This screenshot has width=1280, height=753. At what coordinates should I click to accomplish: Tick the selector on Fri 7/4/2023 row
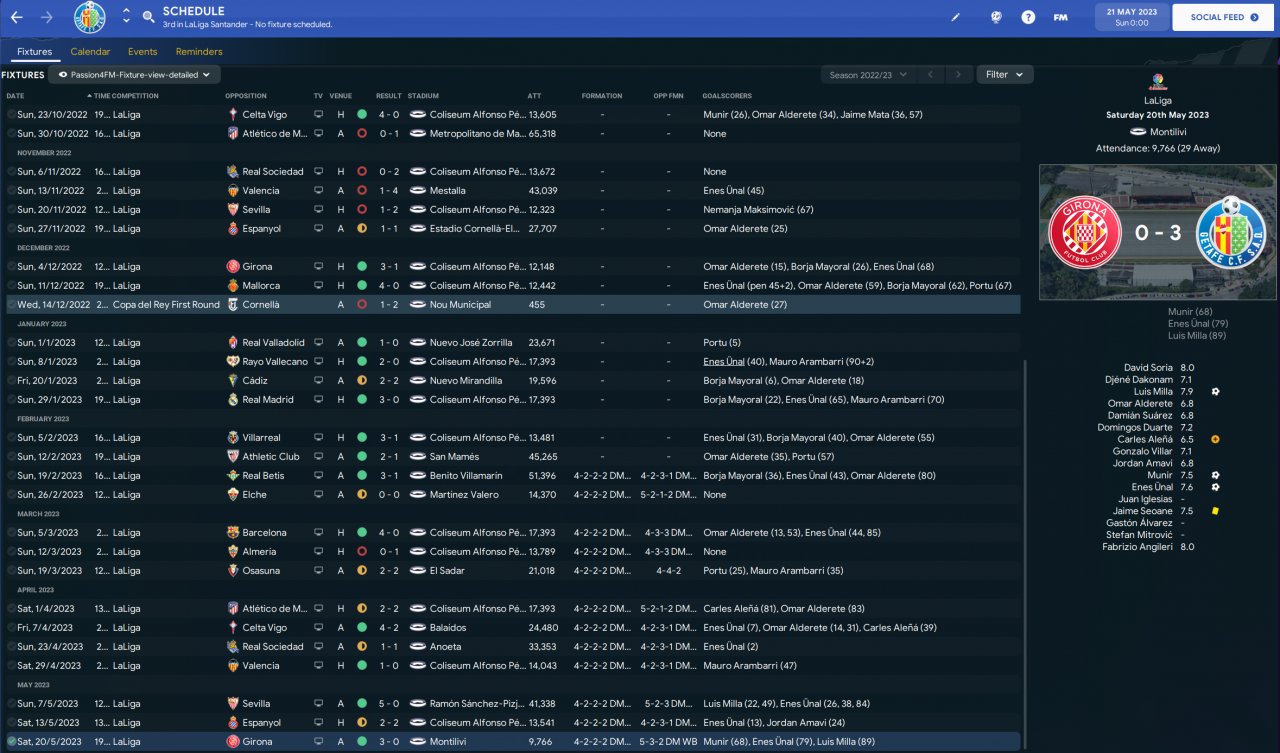point(11,628)
